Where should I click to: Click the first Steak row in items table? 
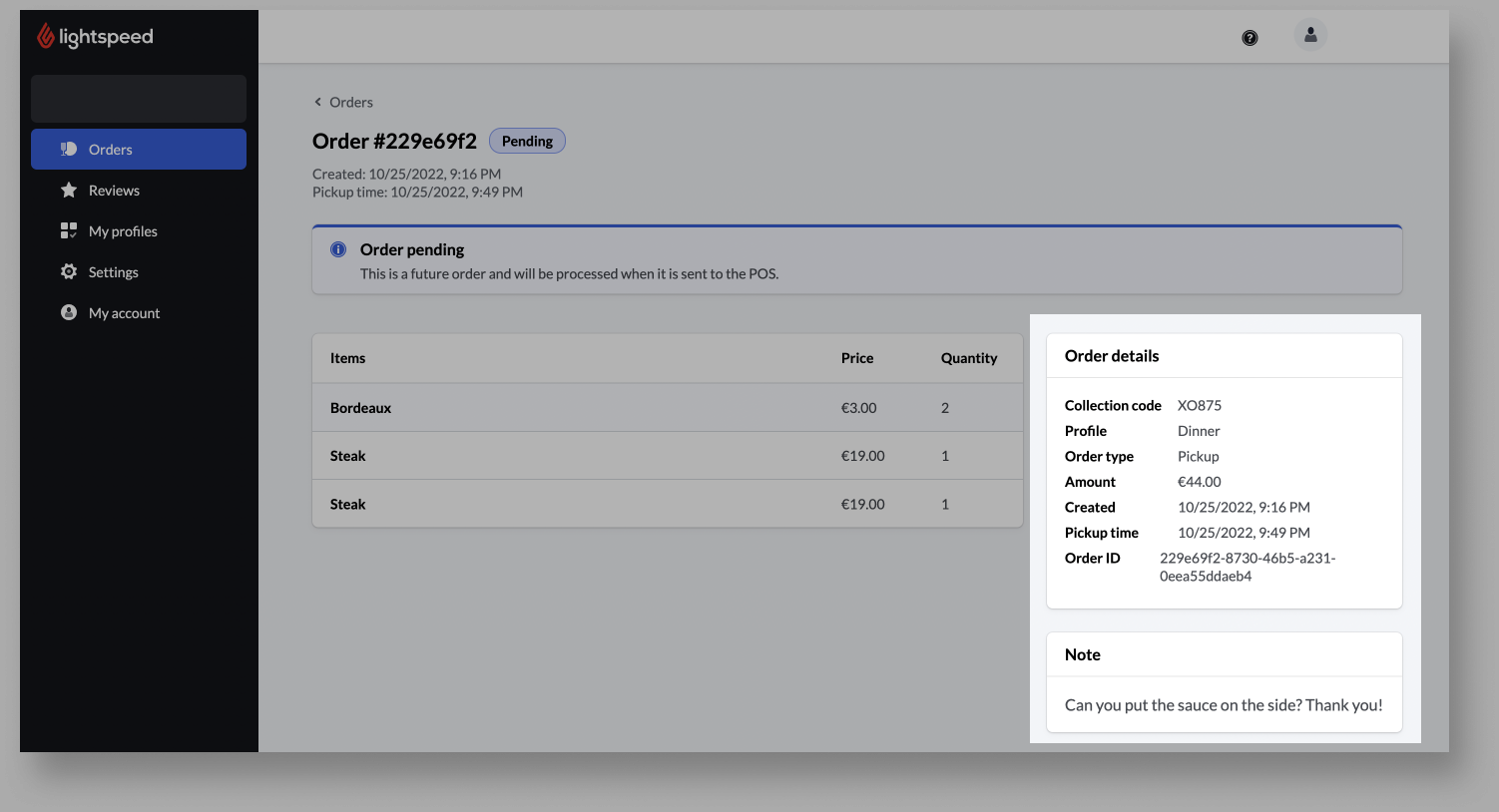point(347,455)
